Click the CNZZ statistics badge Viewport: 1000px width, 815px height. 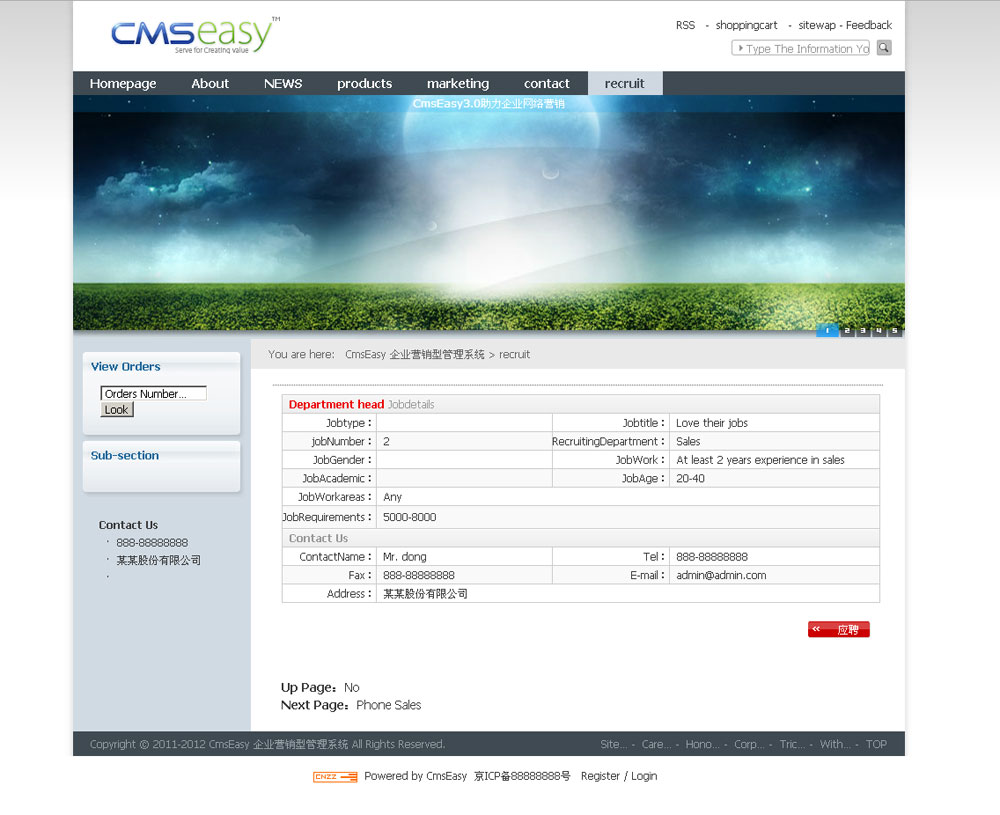335,777
